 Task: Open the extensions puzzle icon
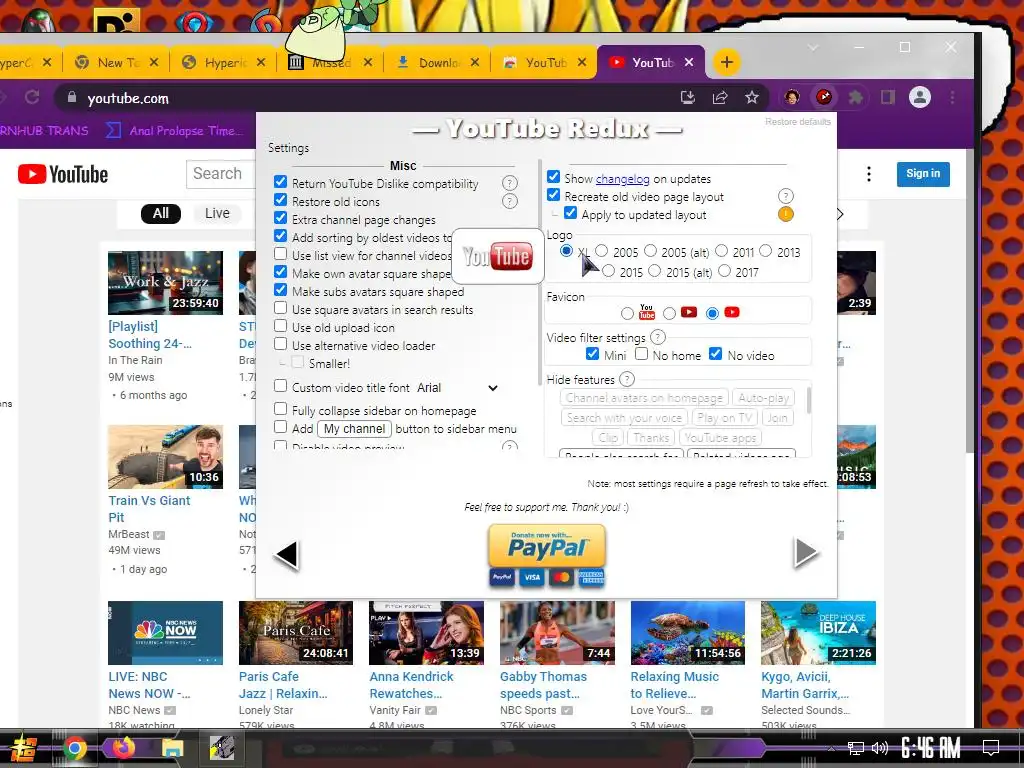coord(856,97)
